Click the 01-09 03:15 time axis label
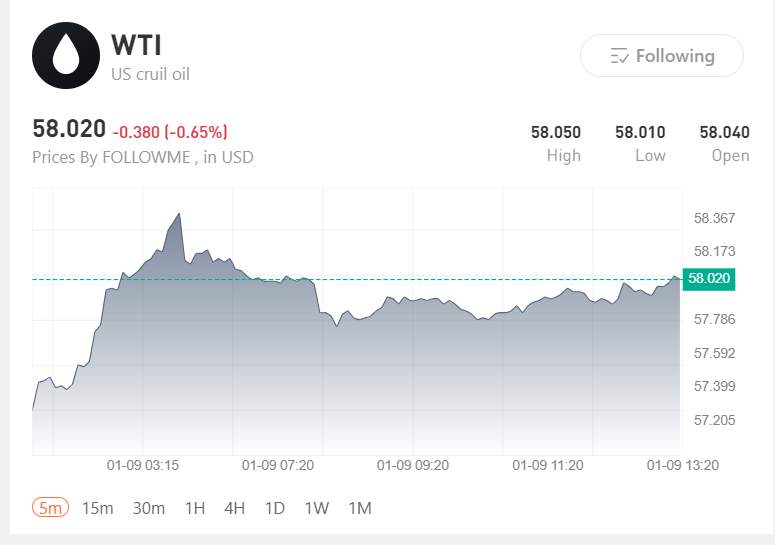 tap(143, 465)
